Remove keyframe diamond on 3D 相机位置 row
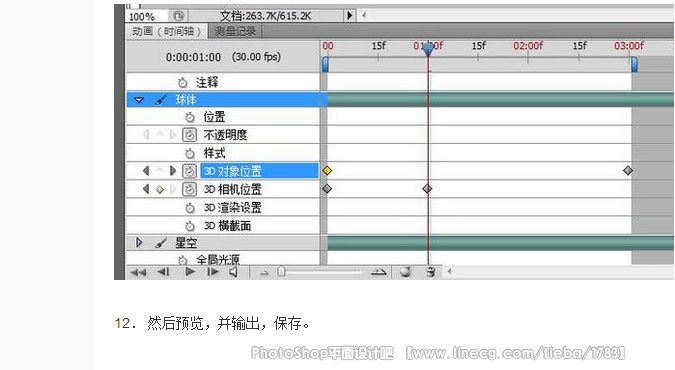The height and width of the screenshot is (370, 675). [160, 190]
